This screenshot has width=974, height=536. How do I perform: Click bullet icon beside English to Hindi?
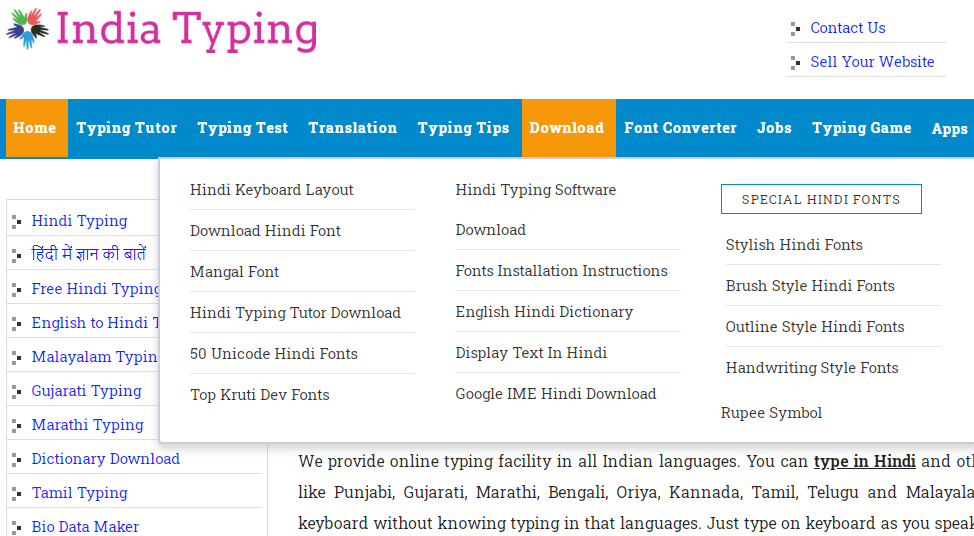tap(17, 324)
